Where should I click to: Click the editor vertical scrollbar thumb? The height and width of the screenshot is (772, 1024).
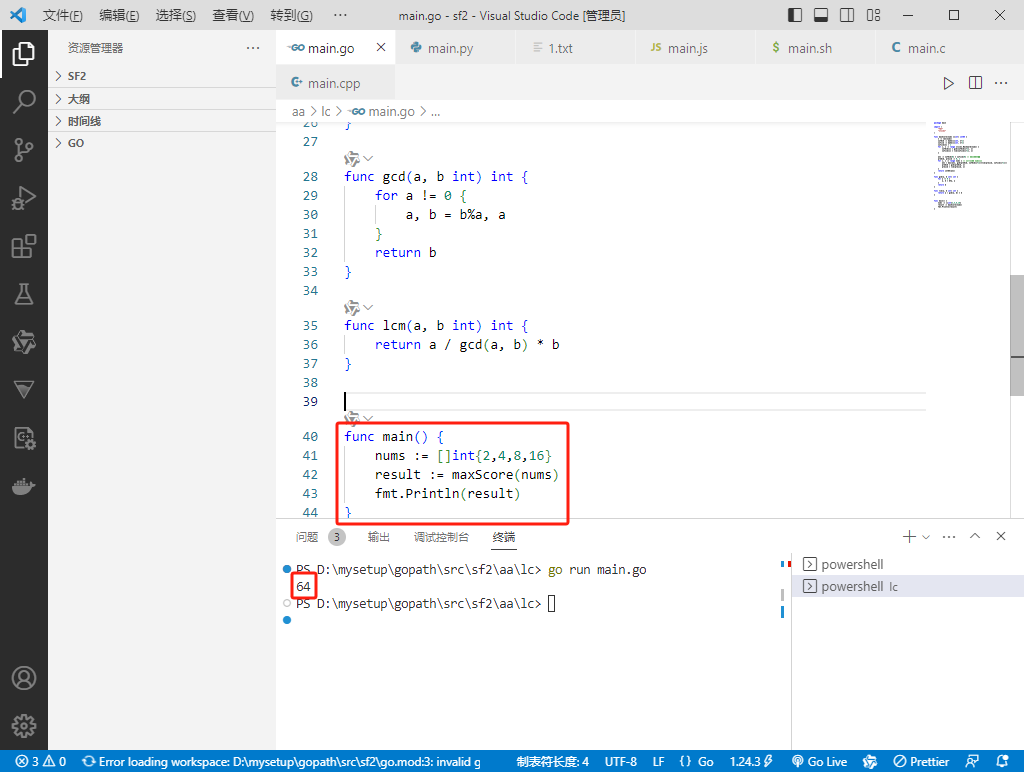pyautogui.click(x=1017, y=335)
